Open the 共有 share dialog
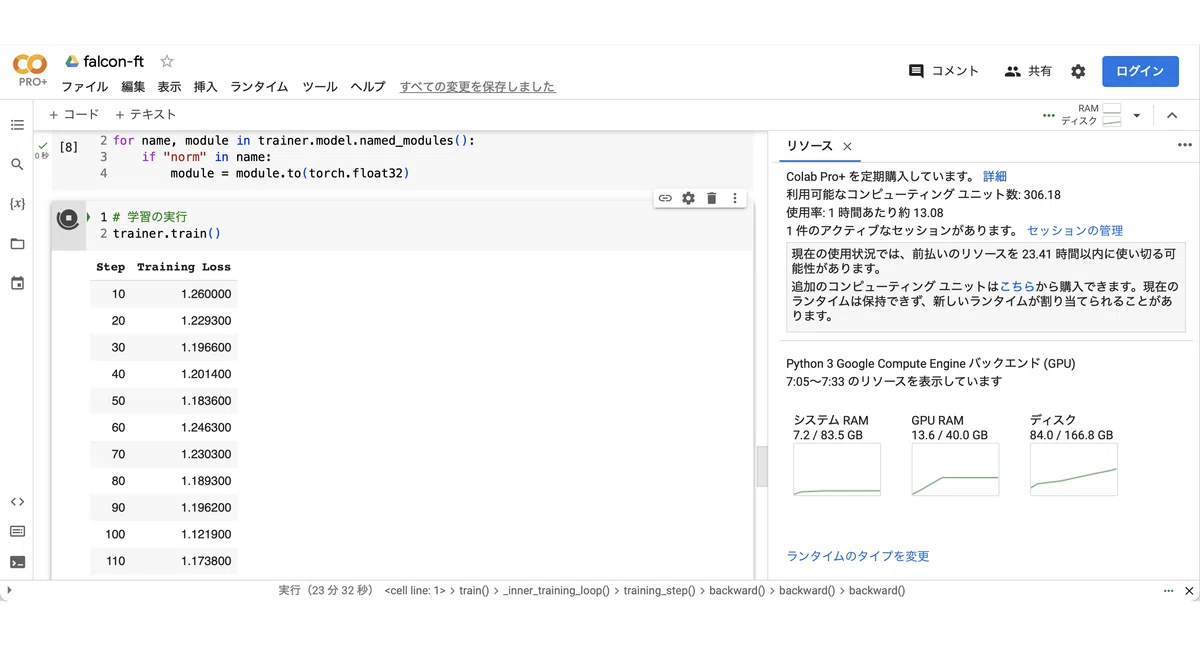The height and width of the screenshot is (646, 1200). pos(1028,71)
